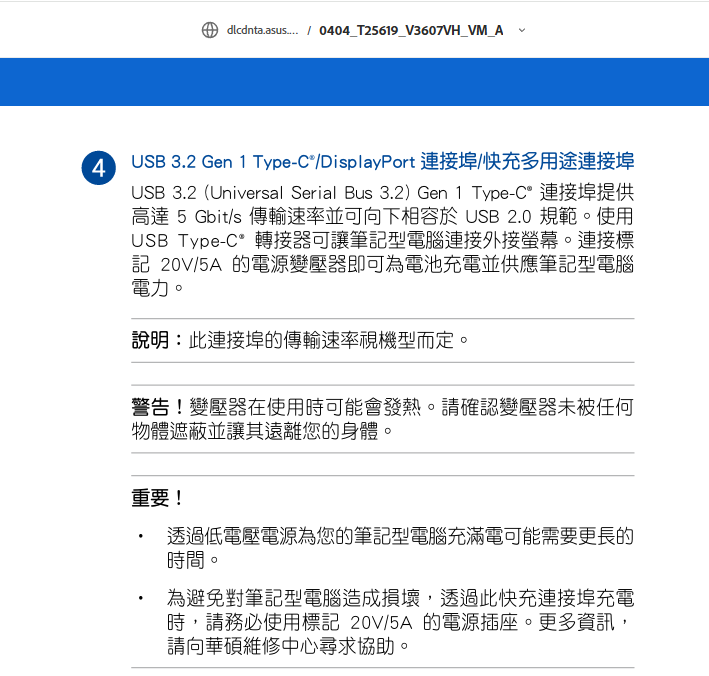Viewport: 709px width, 676px height.
Task: Click the warning text starting with 警告
Action: click(383, 419)
